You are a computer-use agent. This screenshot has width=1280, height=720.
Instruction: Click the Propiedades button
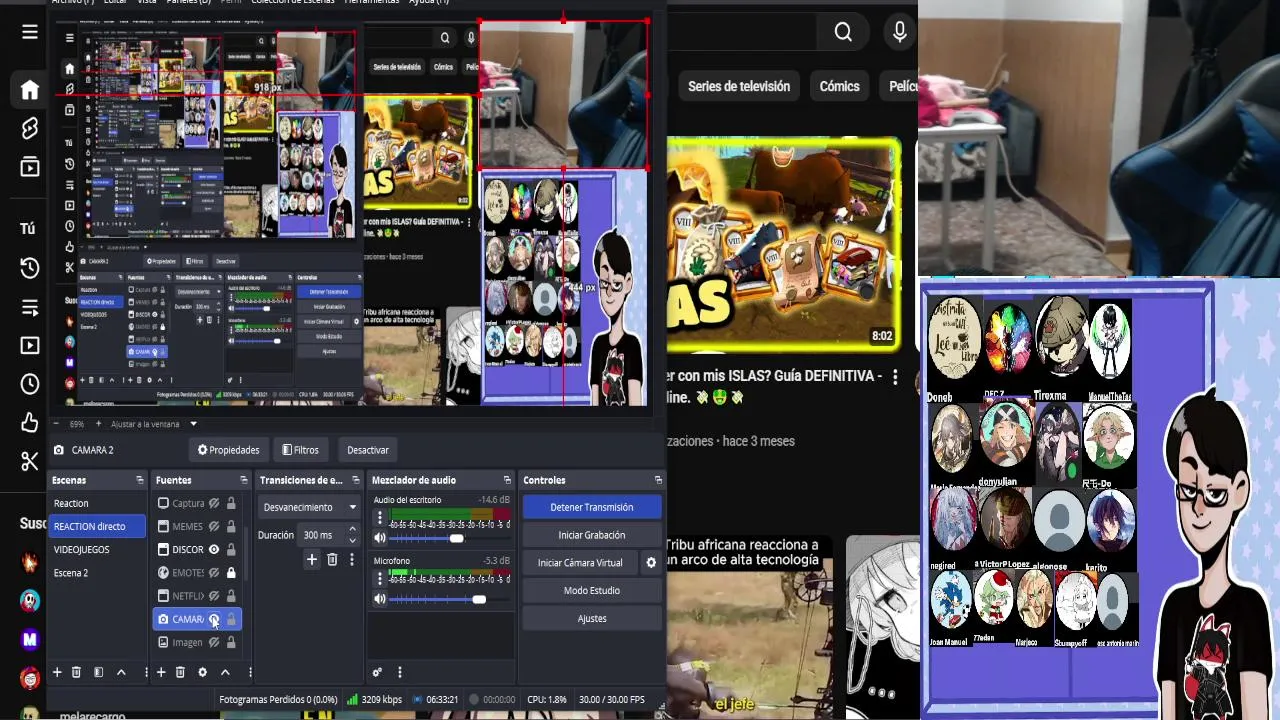(x=229, y=450)
